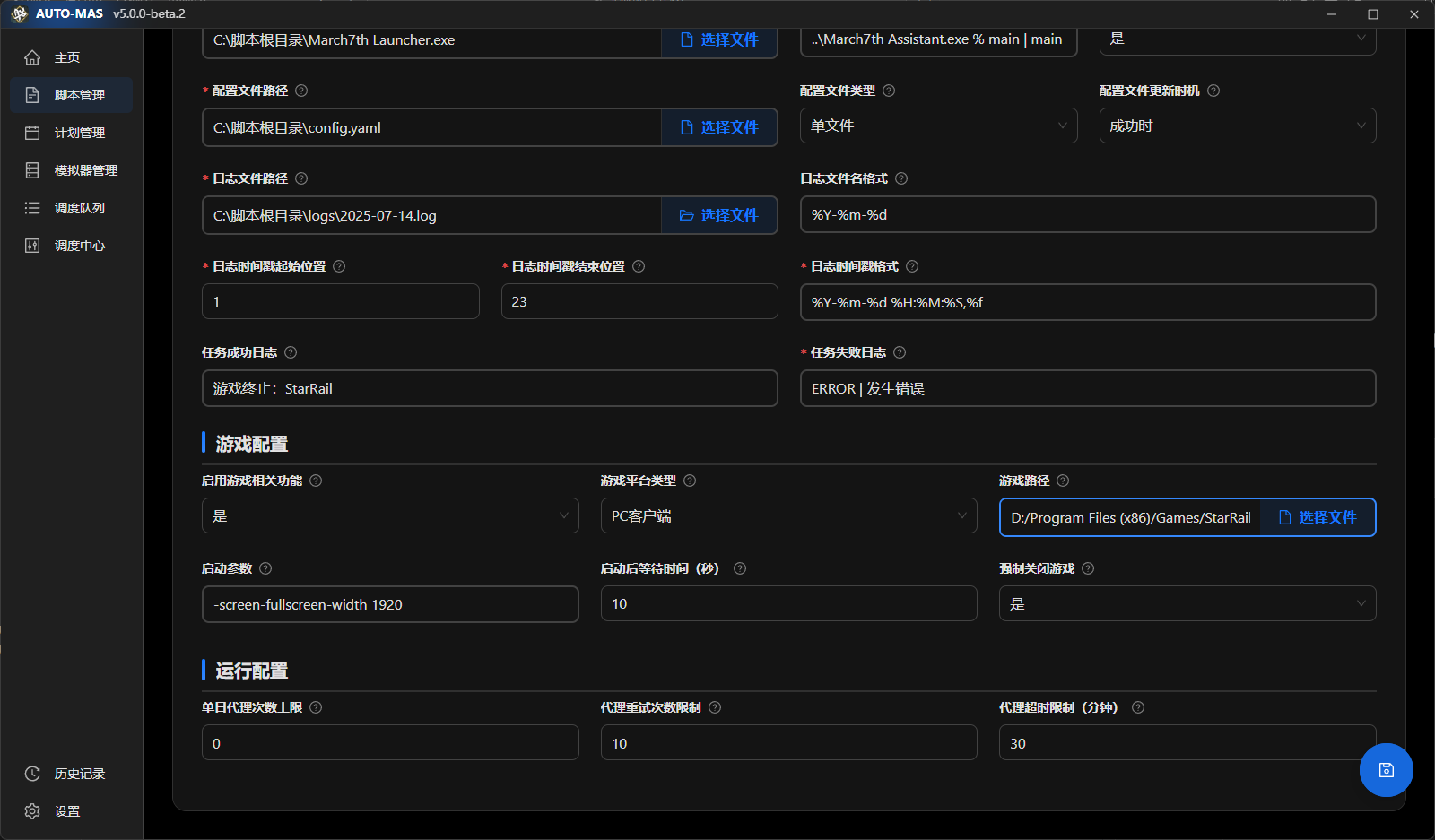
Task: Click help icon beside 代理重试次数限制
Action: click(x=715, y=707)
